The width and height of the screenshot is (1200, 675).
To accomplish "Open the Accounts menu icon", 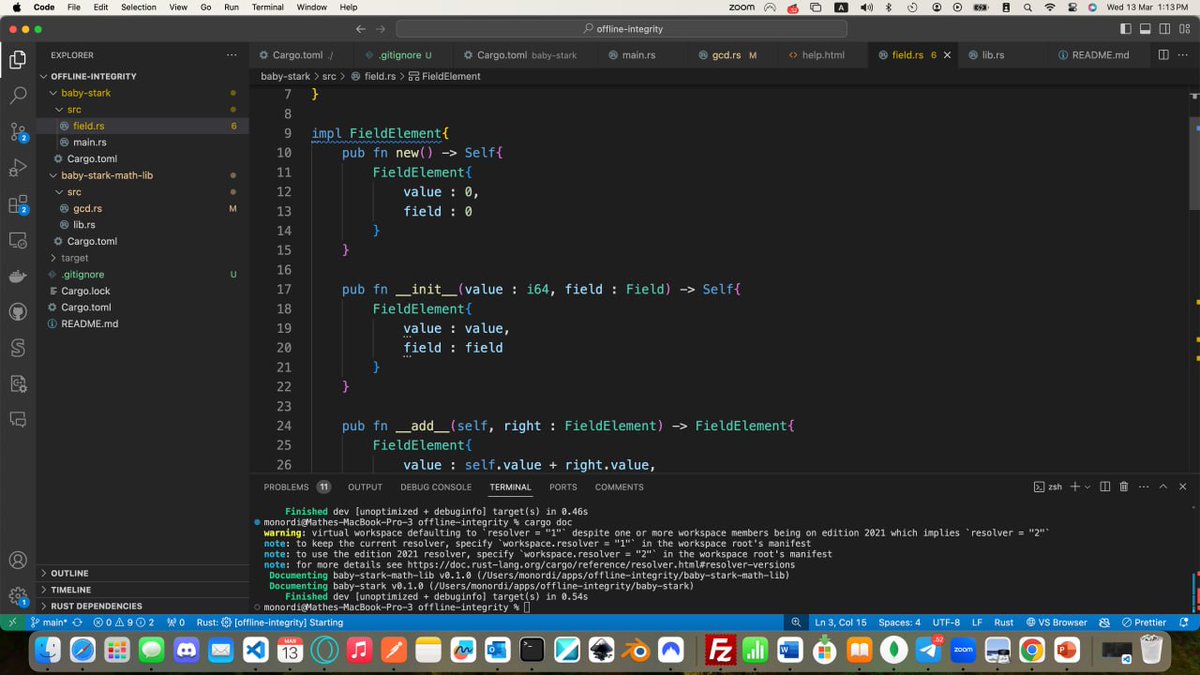I will (x=18, y=560).
